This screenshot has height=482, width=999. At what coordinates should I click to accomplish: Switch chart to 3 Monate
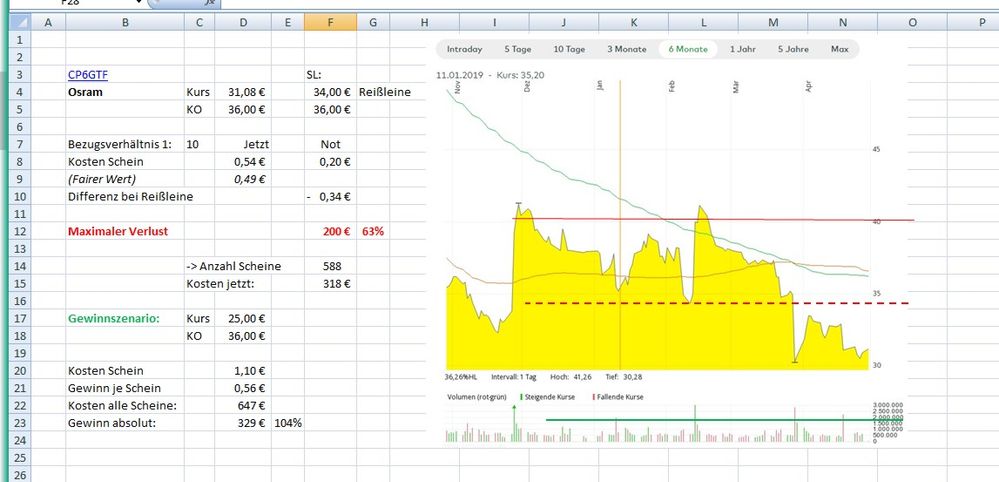[625, 49]
